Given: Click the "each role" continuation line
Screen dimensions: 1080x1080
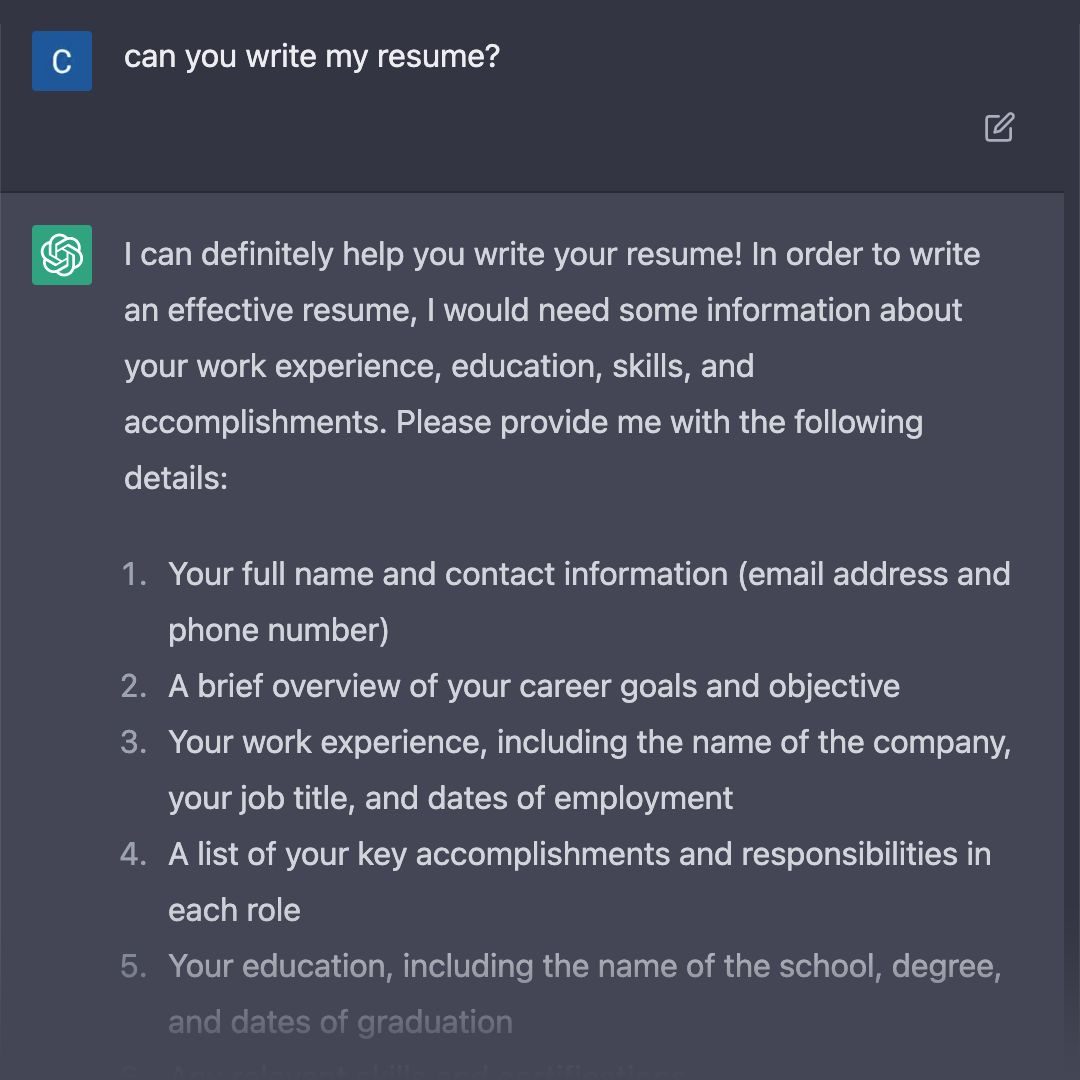Looking at the screenshot, I should tap(234, 911).
